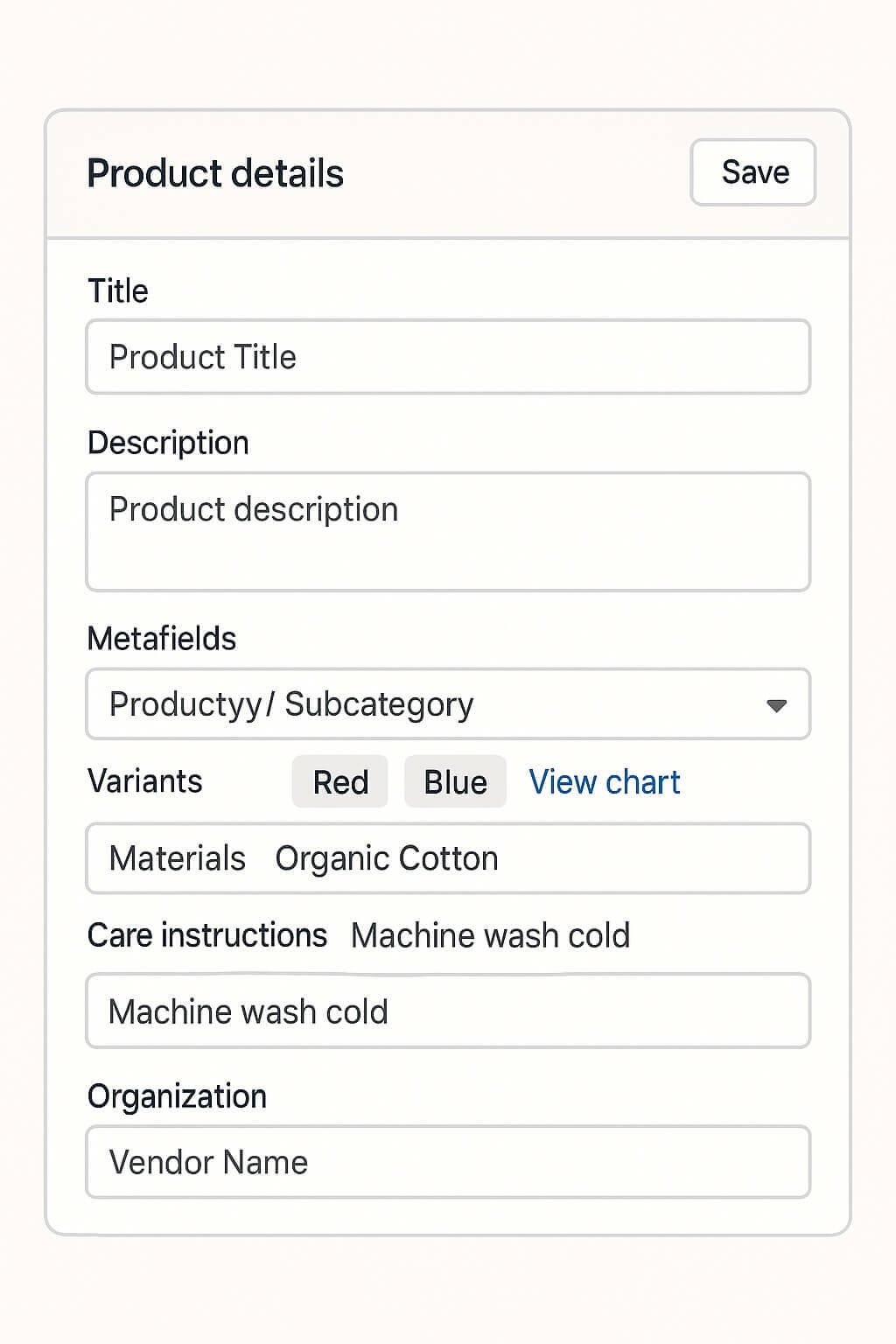Click the Metafields section label
Image resolution: width=896 pixels, height=1344 pixels.
pos(162,639)
